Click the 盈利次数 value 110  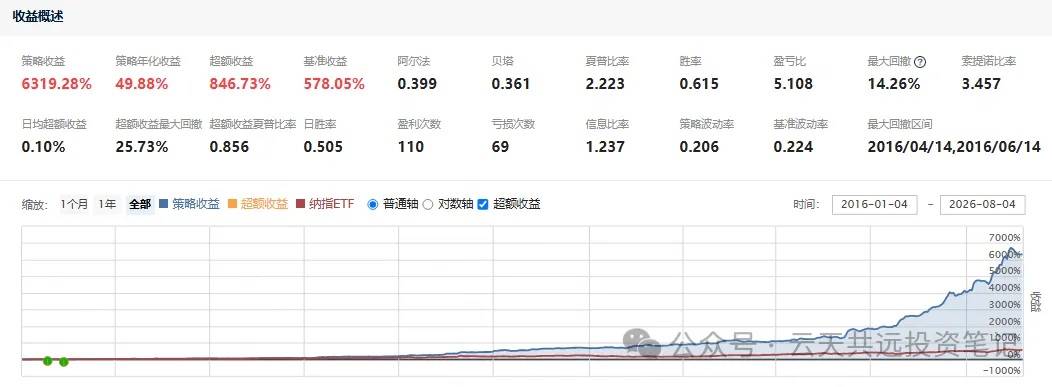coord(411,146)
